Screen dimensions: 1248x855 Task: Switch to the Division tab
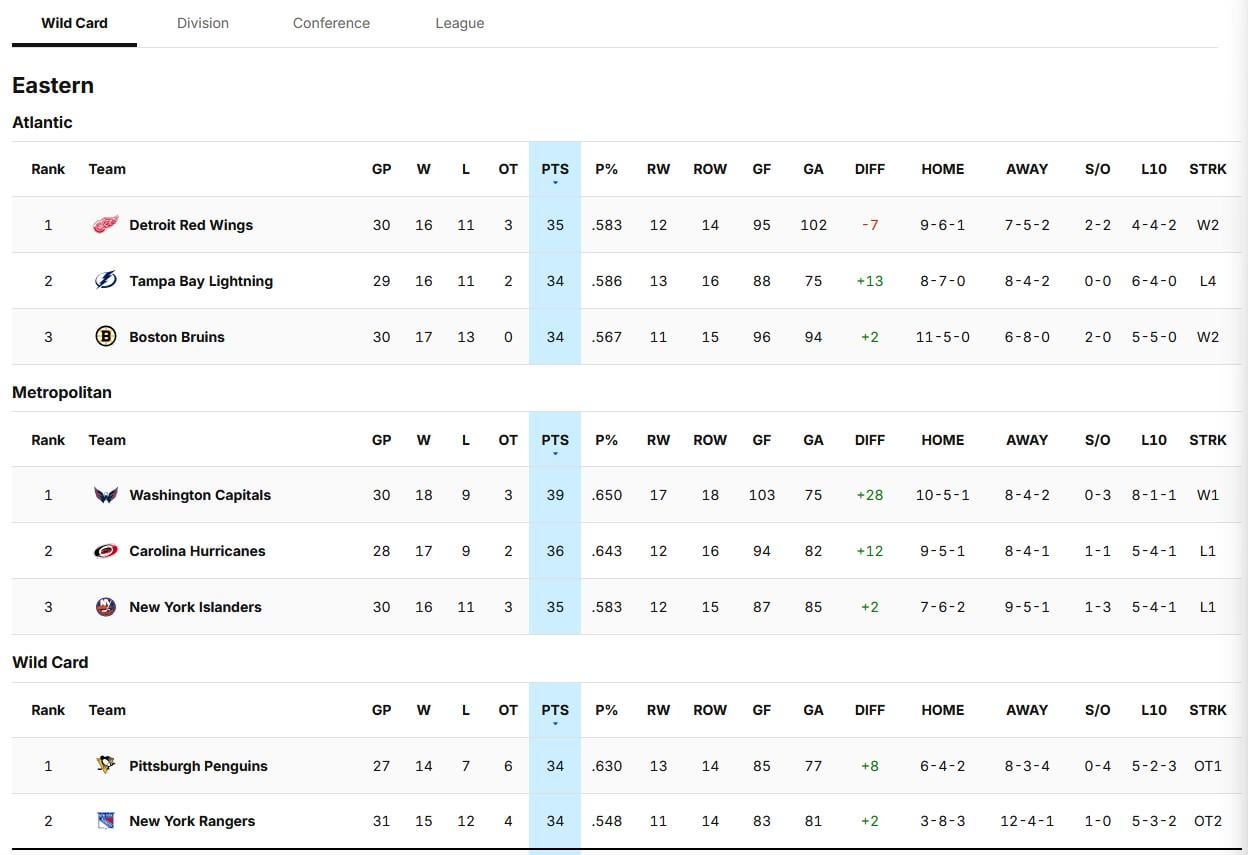203,22
